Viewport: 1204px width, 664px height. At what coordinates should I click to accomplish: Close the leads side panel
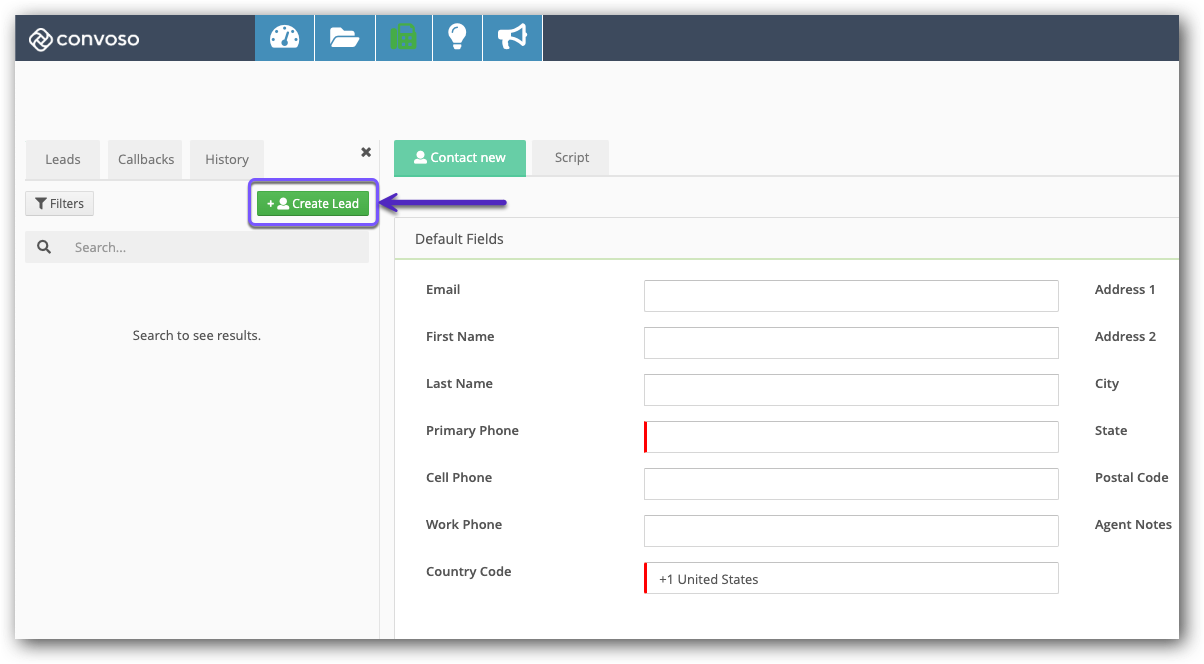tap(366, 152)
